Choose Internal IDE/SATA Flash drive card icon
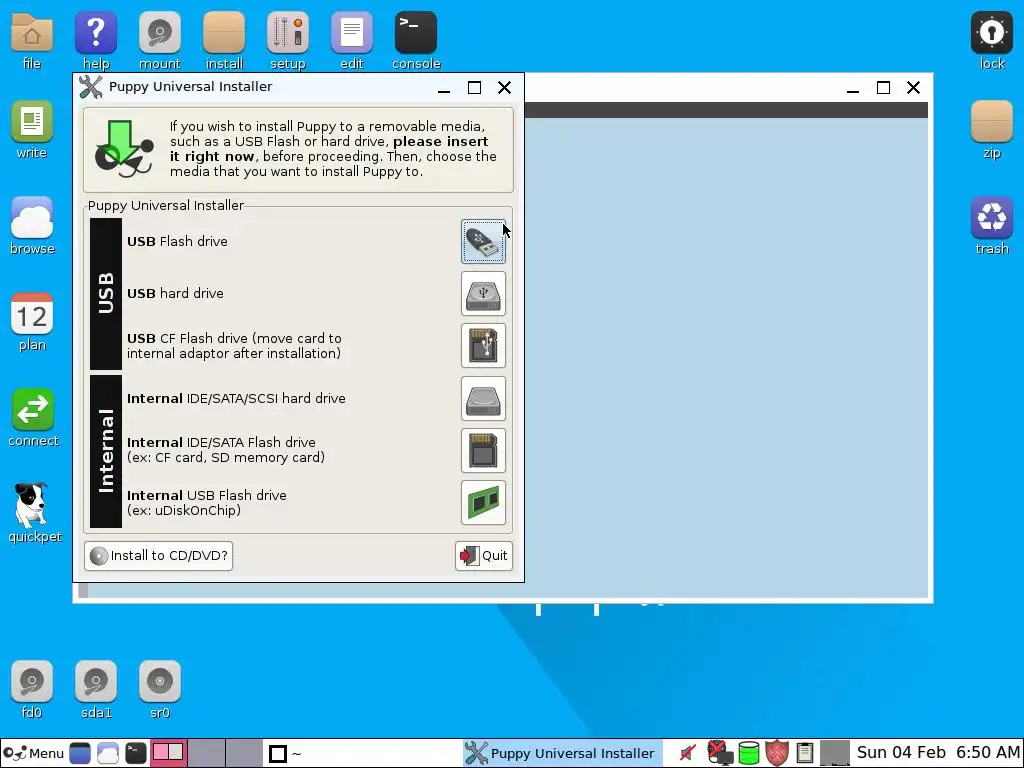The width and height of the screenshot is (1024, 768). tap(483, 451)
